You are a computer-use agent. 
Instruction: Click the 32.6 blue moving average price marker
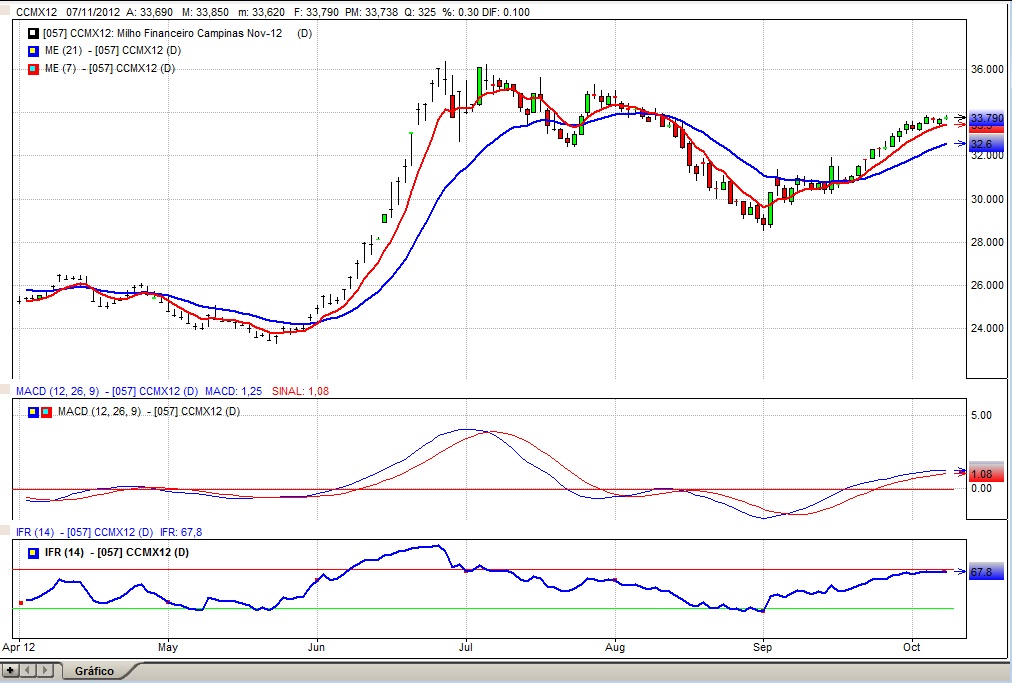pyautogui.click(x=984, y=145)
